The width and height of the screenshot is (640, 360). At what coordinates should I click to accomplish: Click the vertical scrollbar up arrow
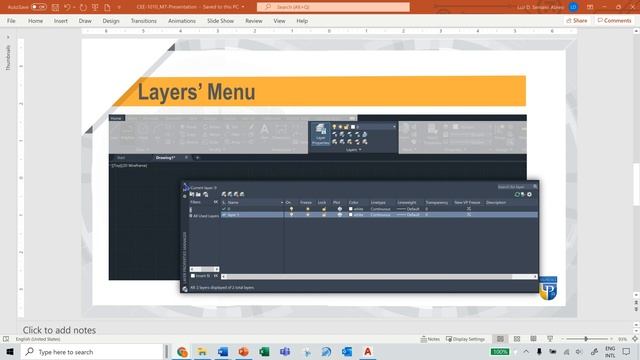point(636,31)
